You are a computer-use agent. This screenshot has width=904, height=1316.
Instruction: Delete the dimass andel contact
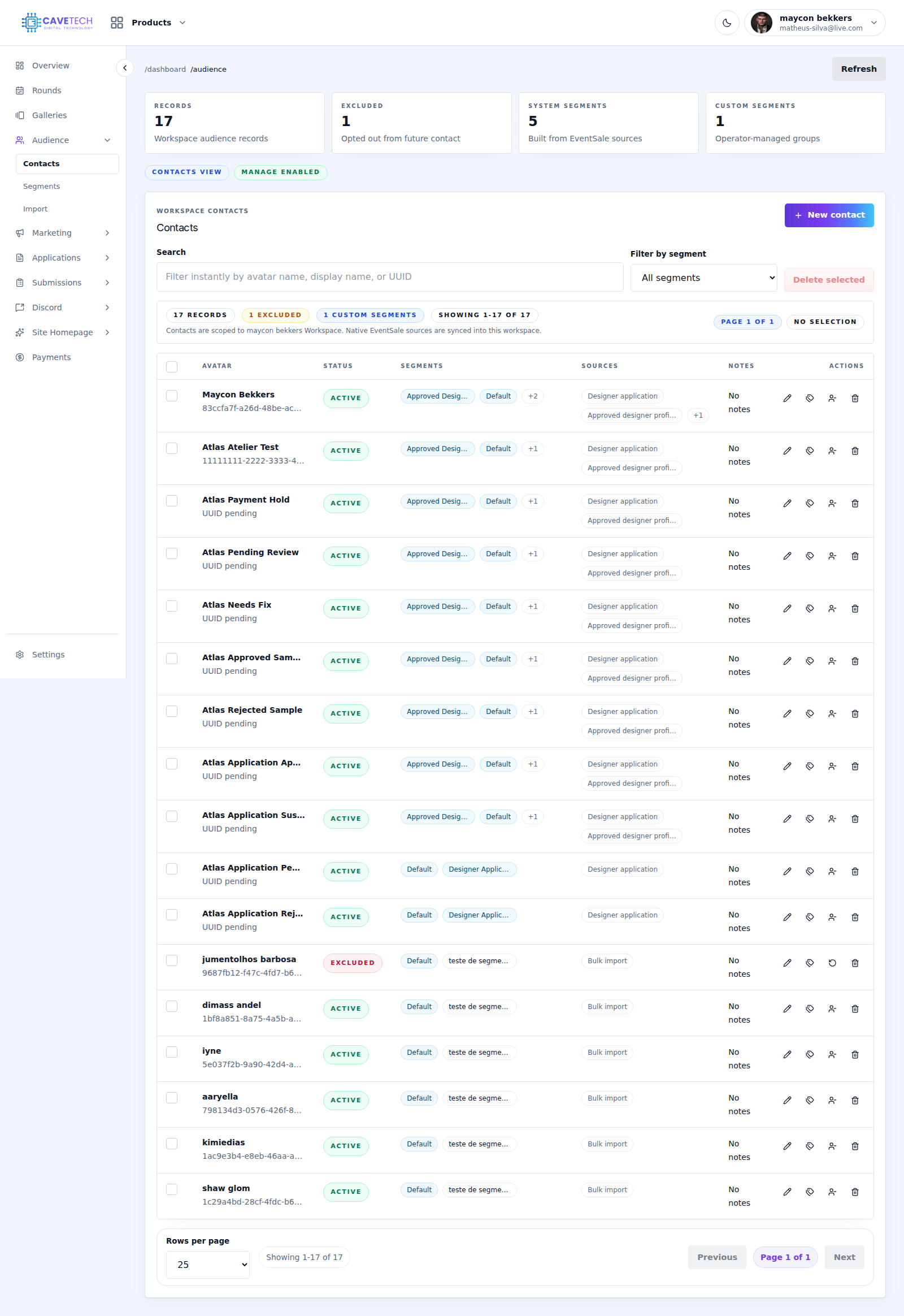[855, 1009]
